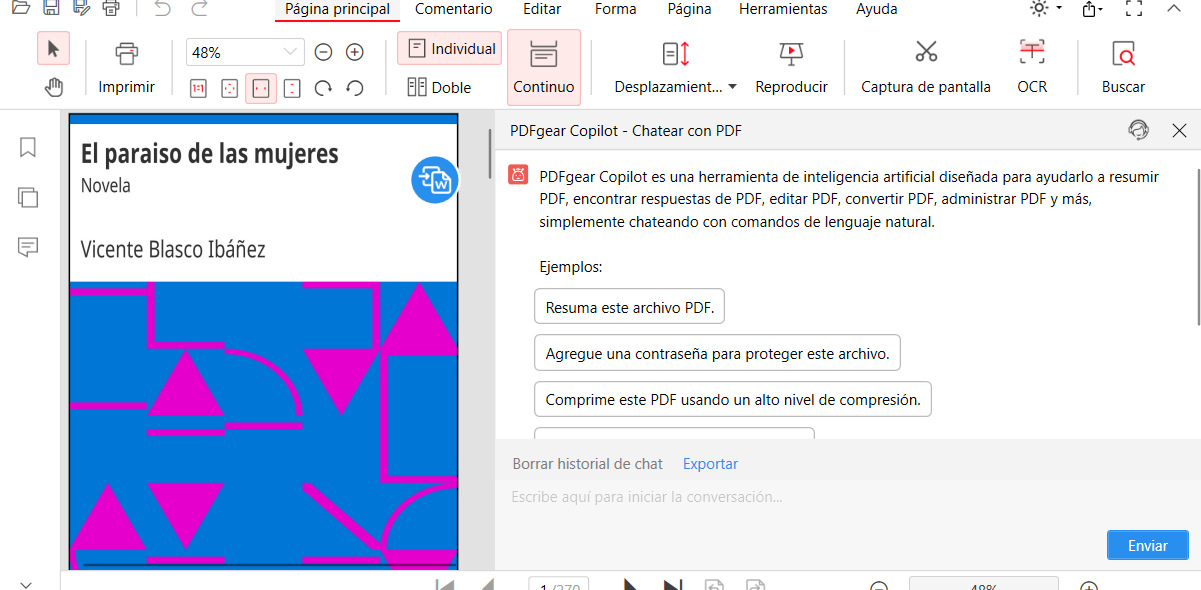This screenshot has width=1201, height=590.
Task: Open the Herramientas tab
Action: 783,9
